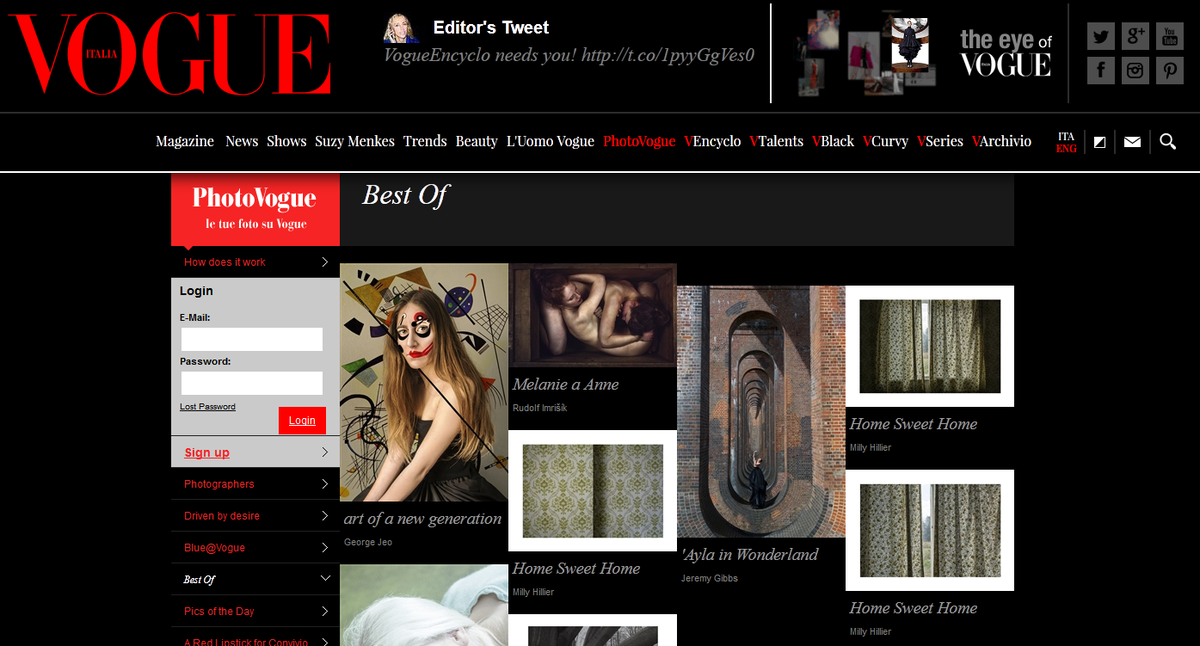This screenshot has width=1200, height=646.
Task: Open How does it work link
Action: [x=225, y=262]
